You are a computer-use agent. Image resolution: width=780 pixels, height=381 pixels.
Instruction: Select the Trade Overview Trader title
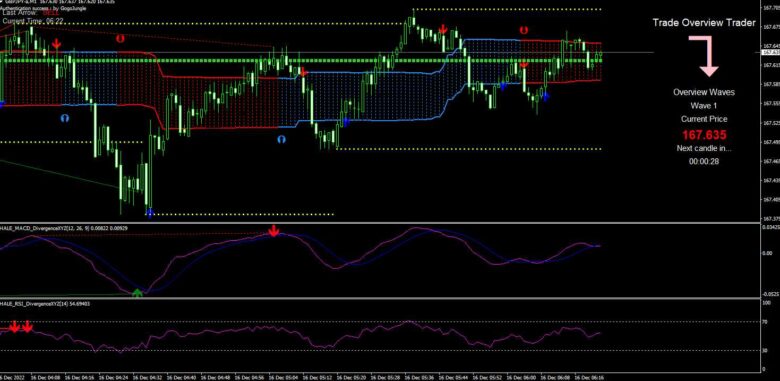(704, 23)
